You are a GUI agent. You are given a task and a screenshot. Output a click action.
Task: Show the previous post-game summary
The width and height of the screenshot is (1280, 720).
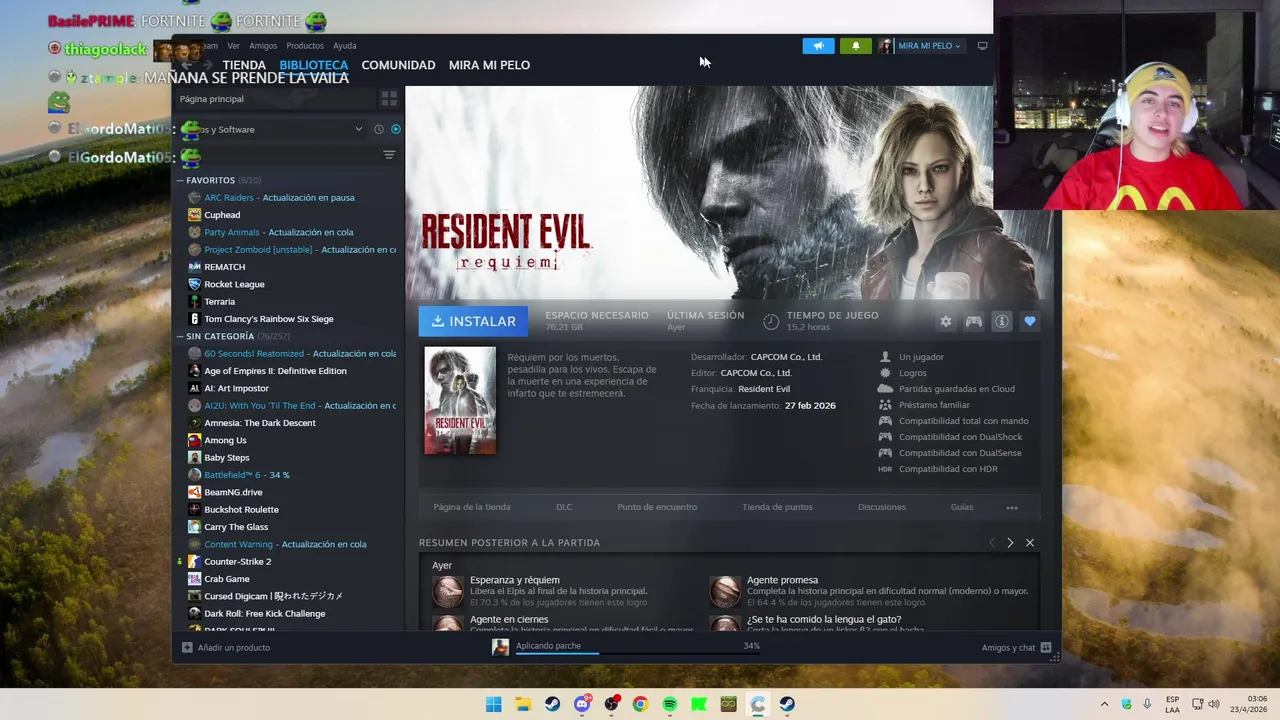pos(992,543)
